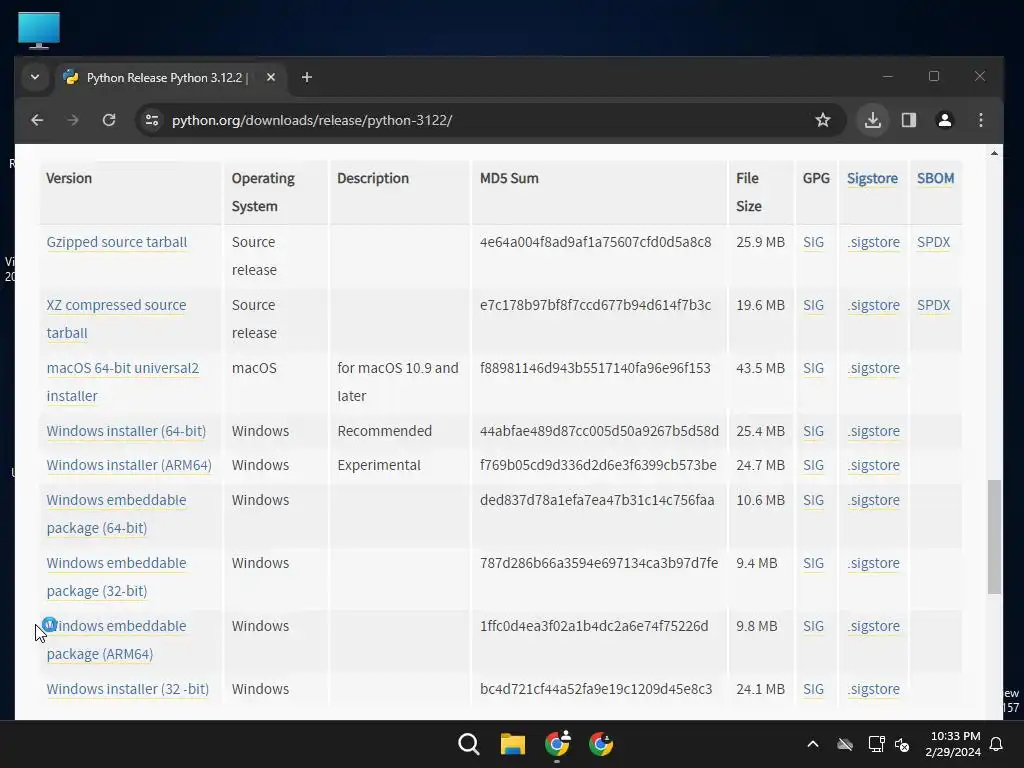This screenshot has width=1024, height=768.
Task: Open Windows taskbar search
Action: tap(468, 744)
